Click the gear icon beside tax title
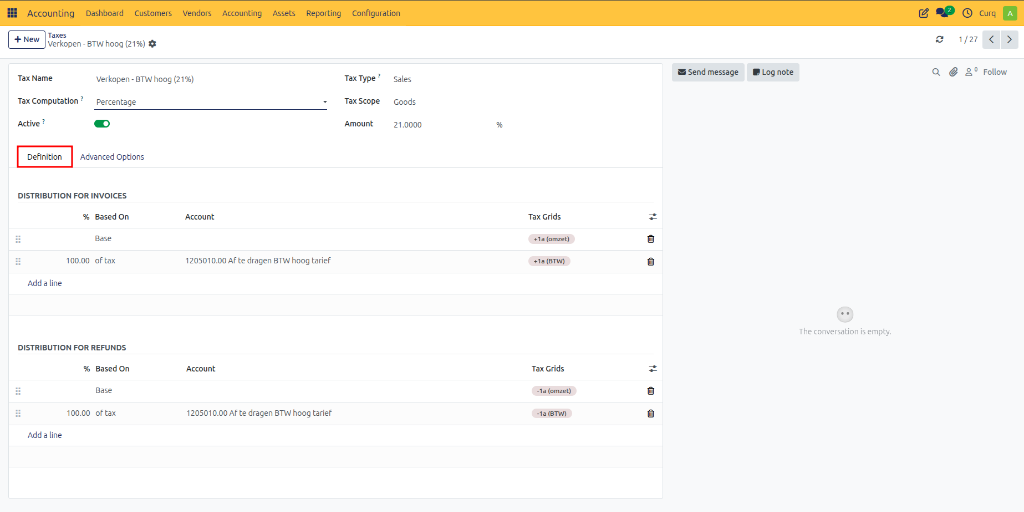 152,44
